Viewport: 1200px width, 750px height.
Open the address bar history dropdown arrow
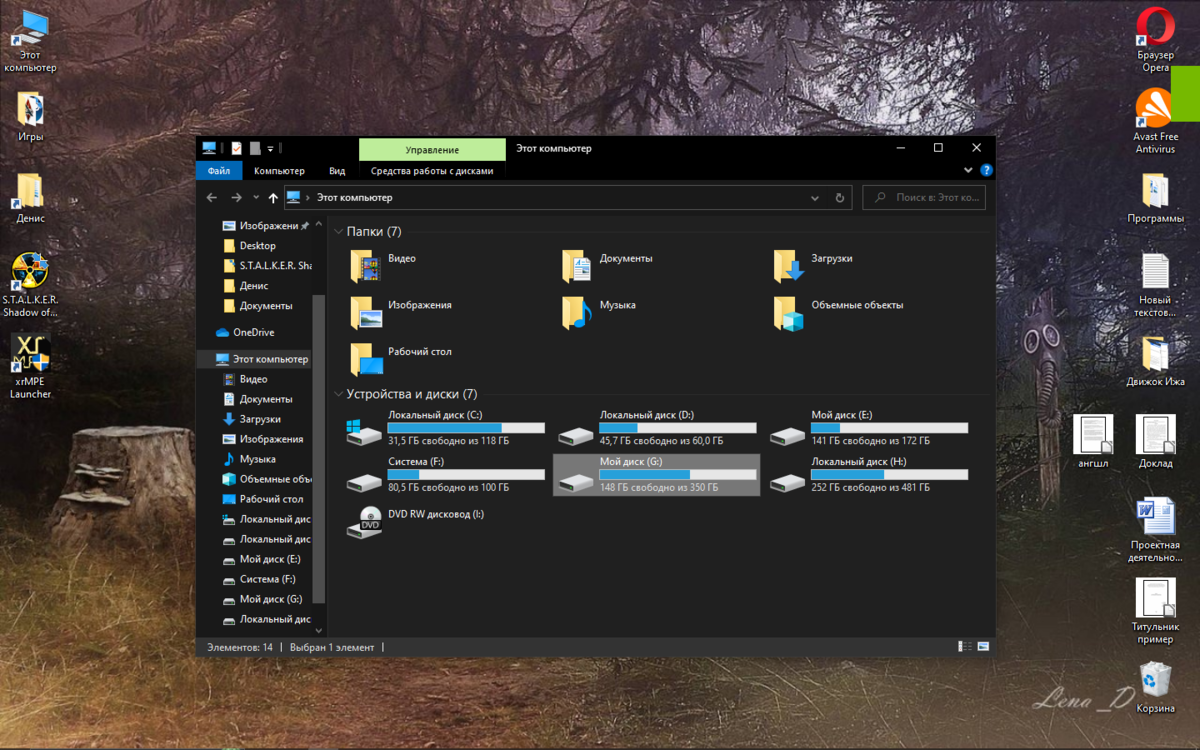[817, 198]
